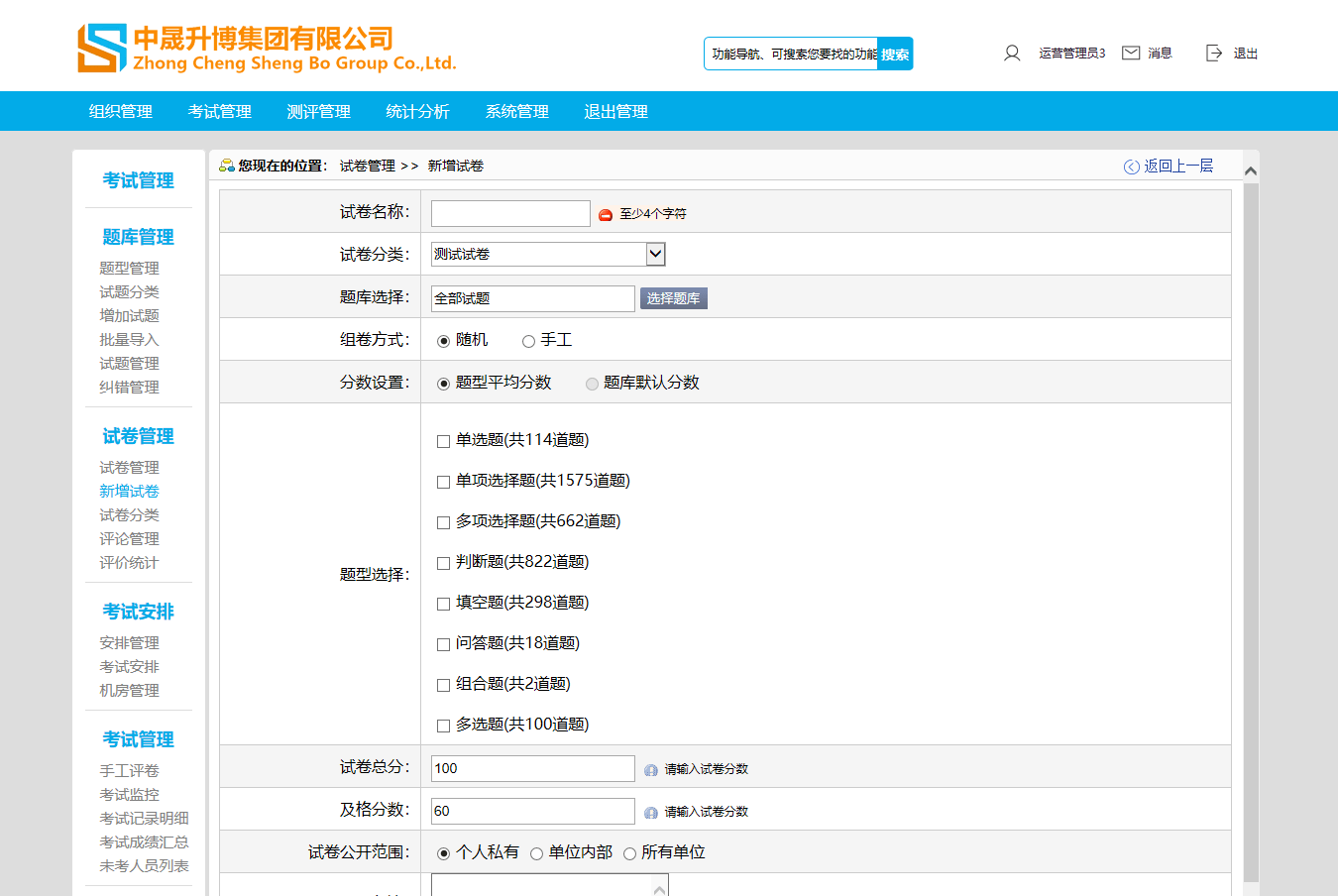The image size is (1338, 896).
Task: Open 未考人员列表 in sidebar
Action: pos(144,866)
